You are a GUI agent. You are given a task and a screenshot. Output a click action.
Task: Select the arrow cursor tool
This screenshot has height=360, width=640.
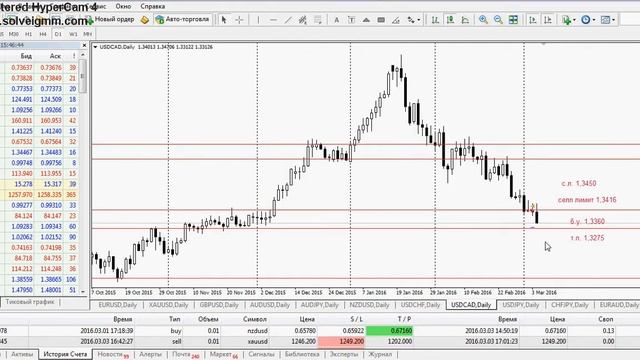(x=224, y=20)
